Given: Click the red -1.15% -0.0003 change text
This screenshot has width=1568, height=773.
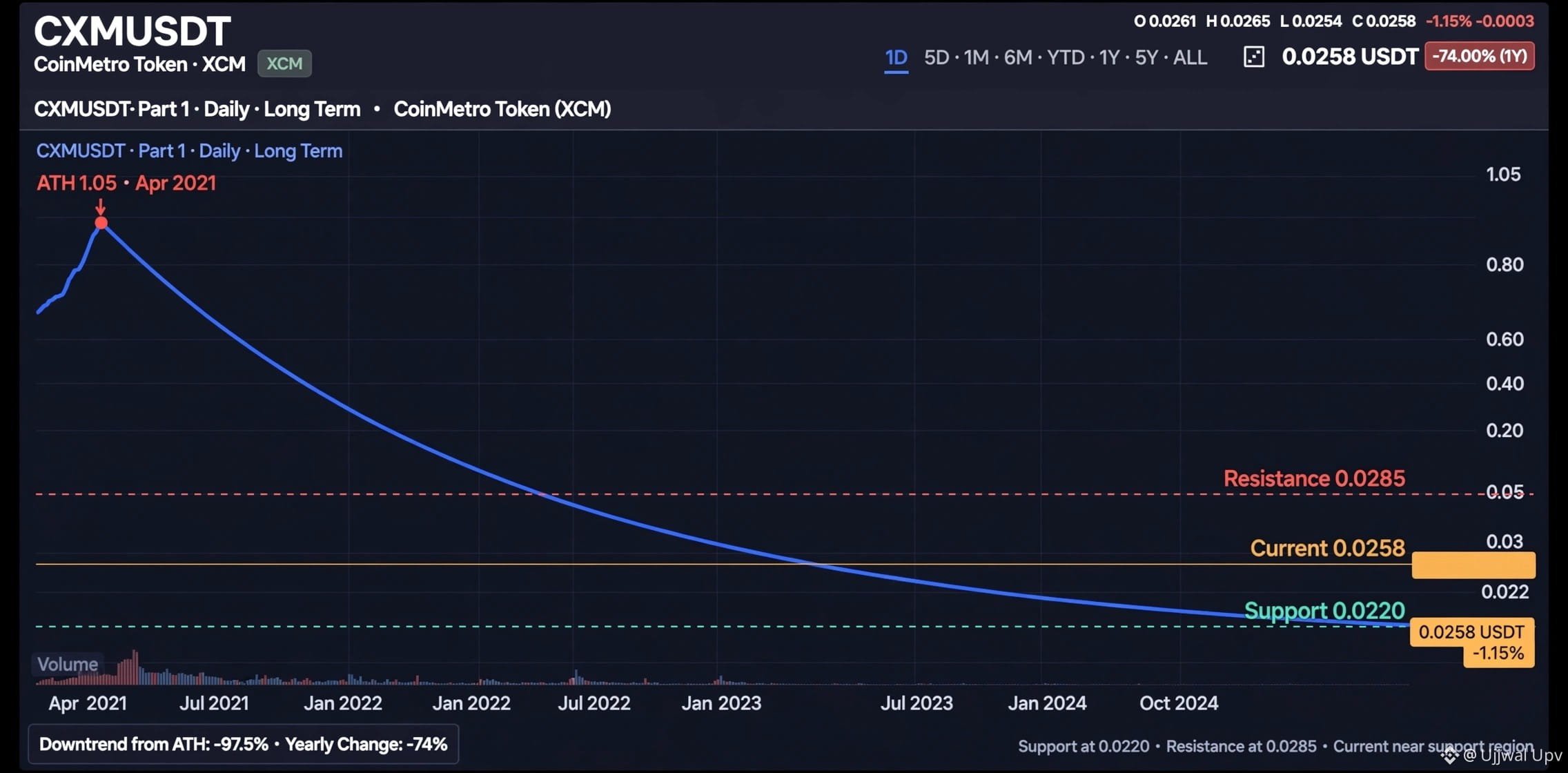Looking at the screenshot, I should pos(1480,21).
